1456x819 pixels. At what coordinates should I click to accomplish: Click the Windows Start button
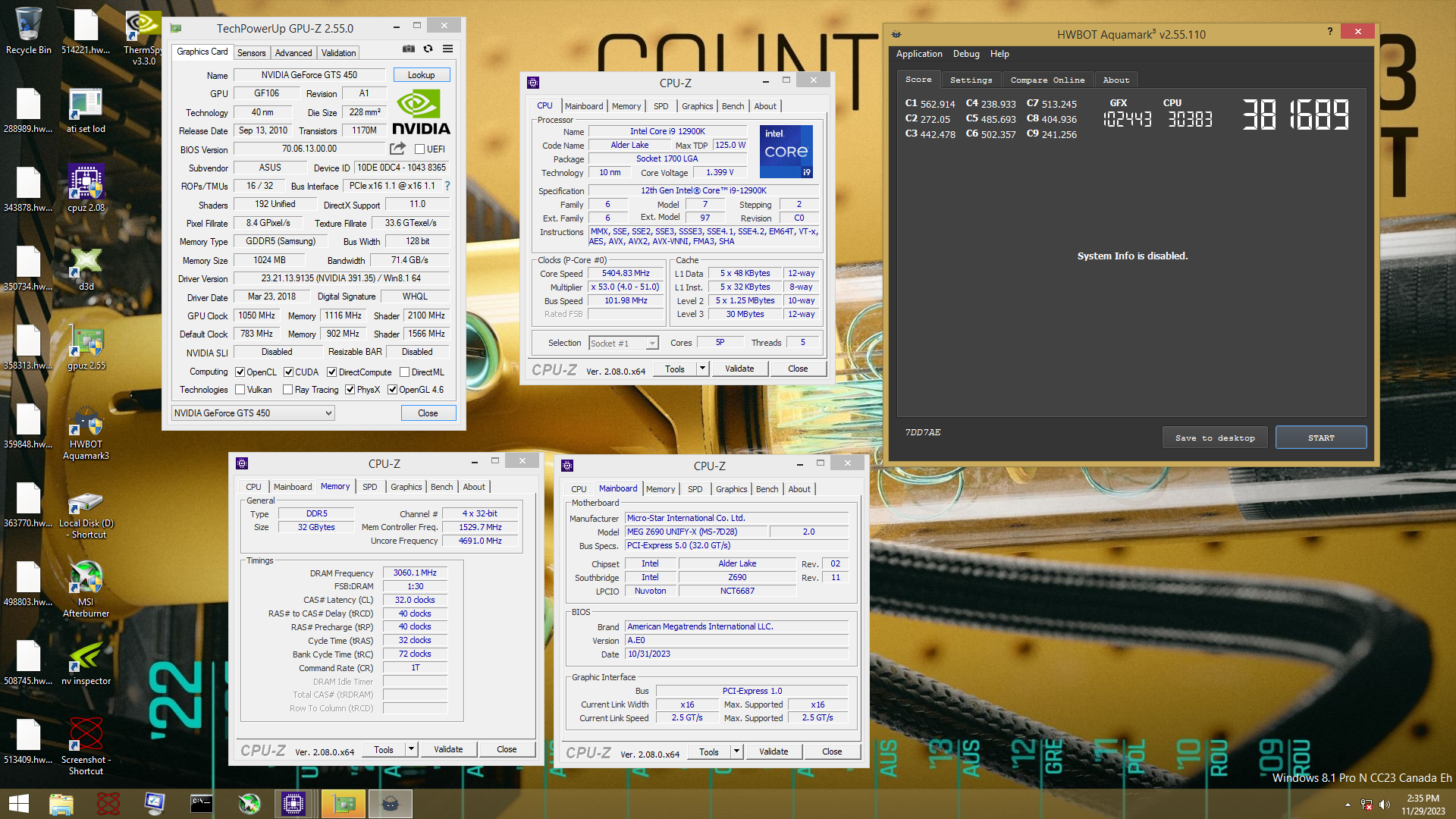[x=18, y=804]
